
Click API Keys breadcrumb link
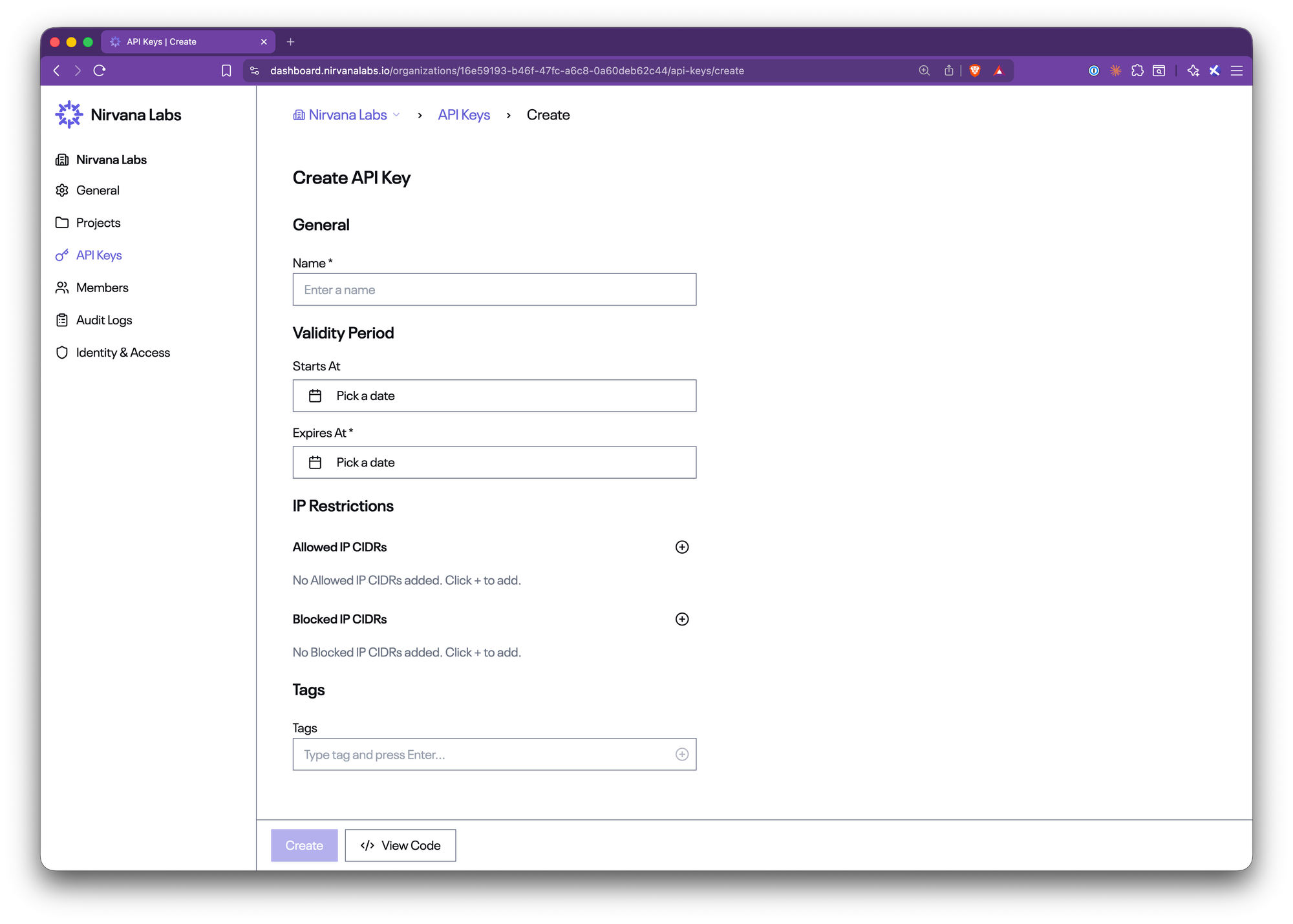click(x=464, y=115)
